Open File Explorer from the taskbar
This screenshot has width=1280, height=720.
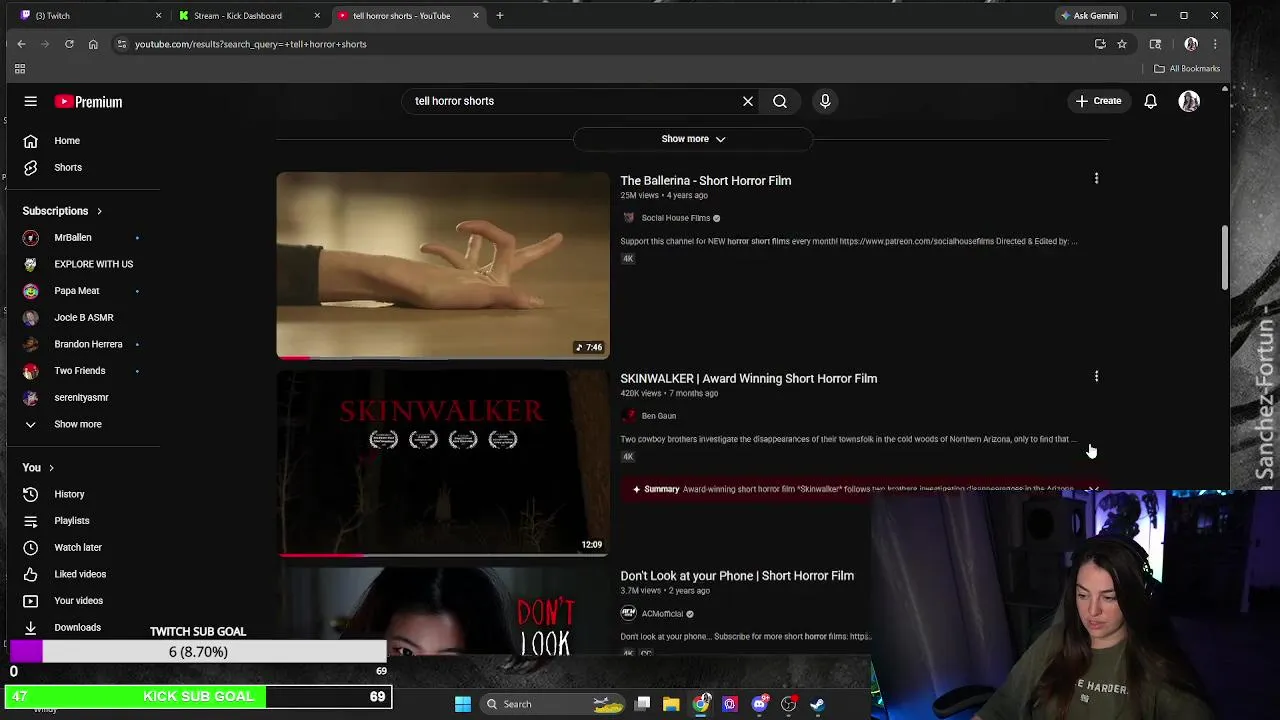point(671,704)
